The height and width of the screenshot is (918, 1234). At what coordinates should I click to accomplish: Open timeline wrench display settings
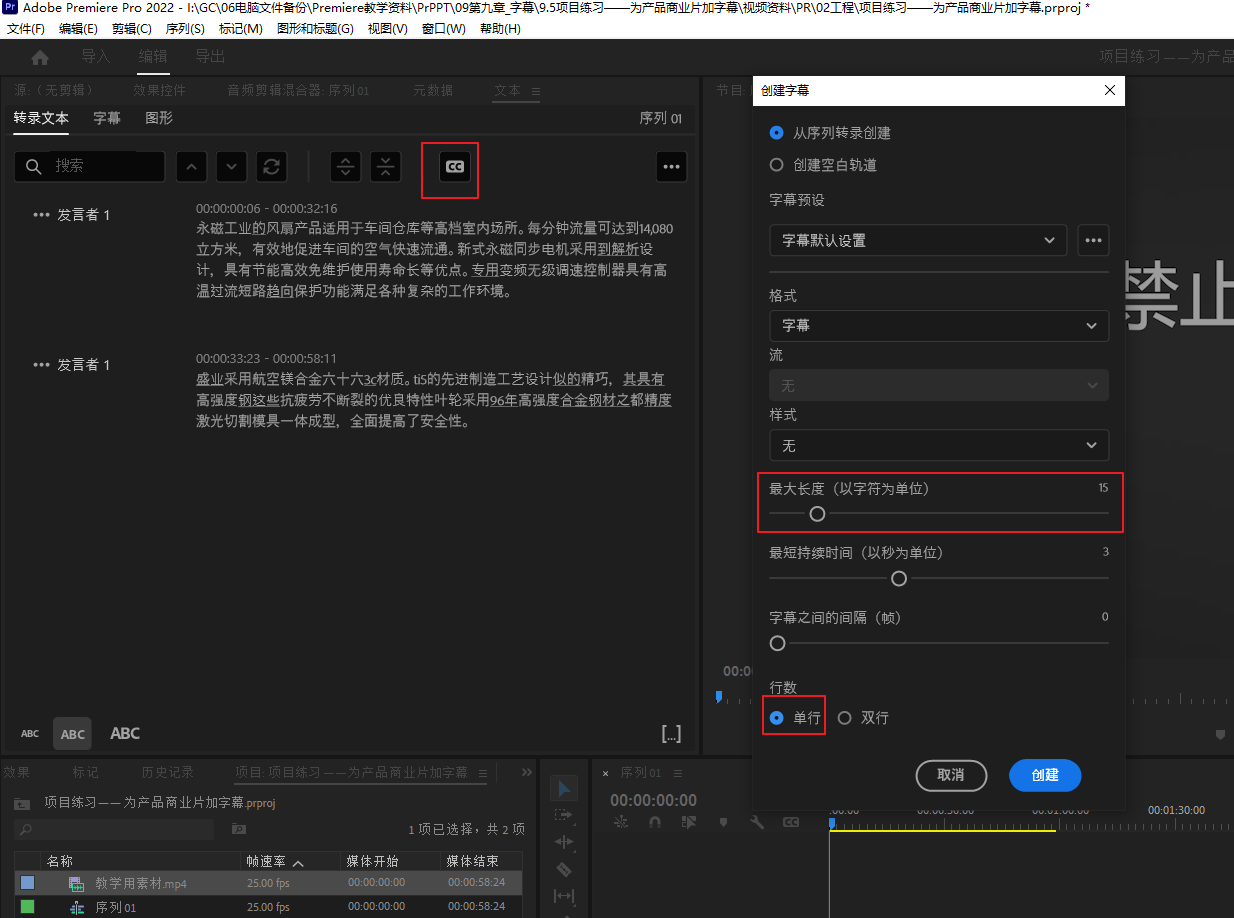(757, 822)
